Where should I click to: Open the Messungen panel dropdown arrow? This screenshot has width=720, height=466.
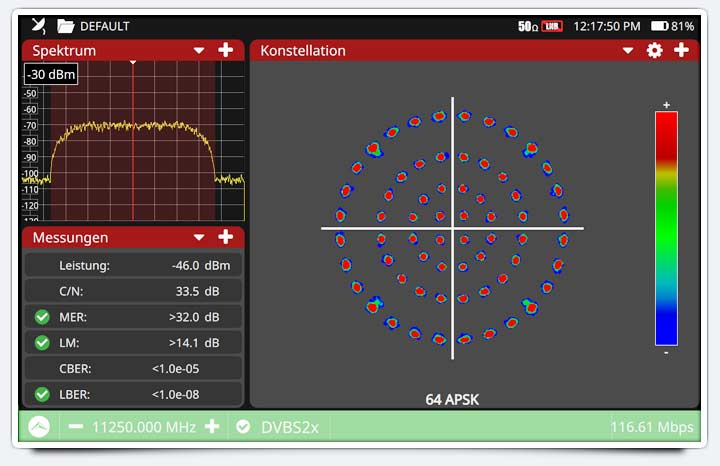[x=199, y=237]
